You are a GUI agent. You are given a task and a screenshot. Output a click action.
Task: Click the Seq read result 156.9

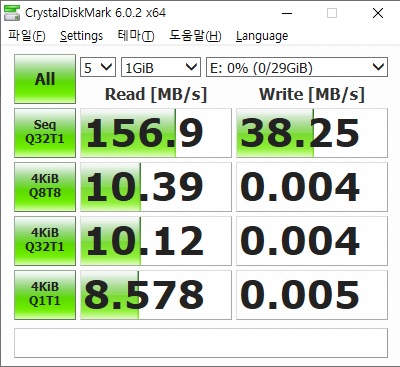[156, 133]
